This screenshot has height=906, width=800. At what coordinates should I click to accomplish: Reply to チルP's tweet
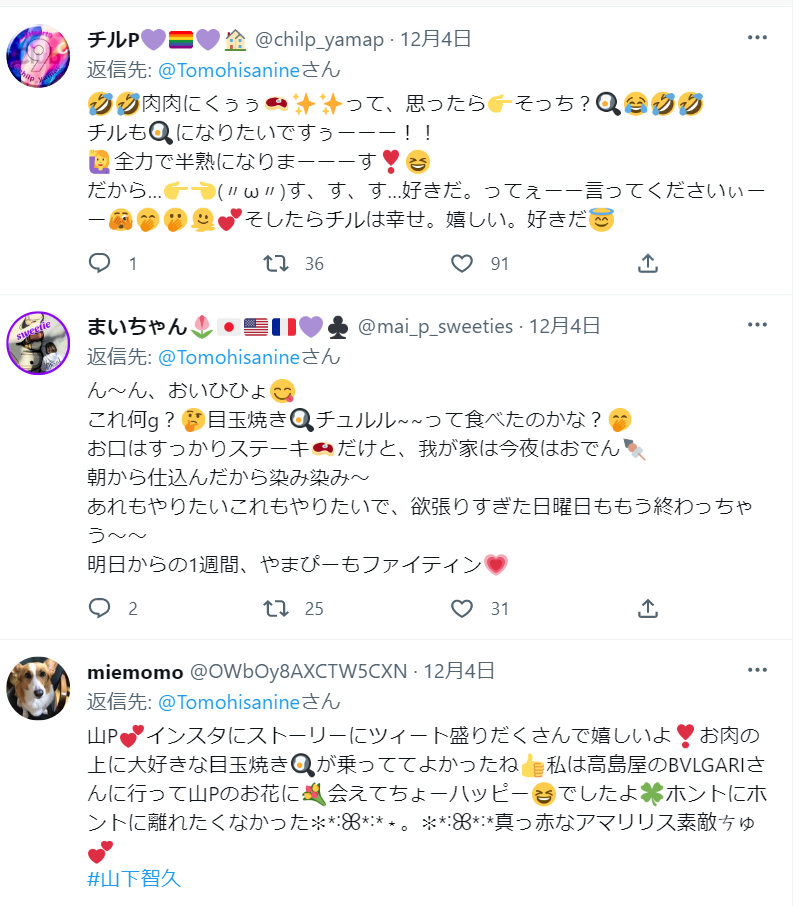[99, 264]
